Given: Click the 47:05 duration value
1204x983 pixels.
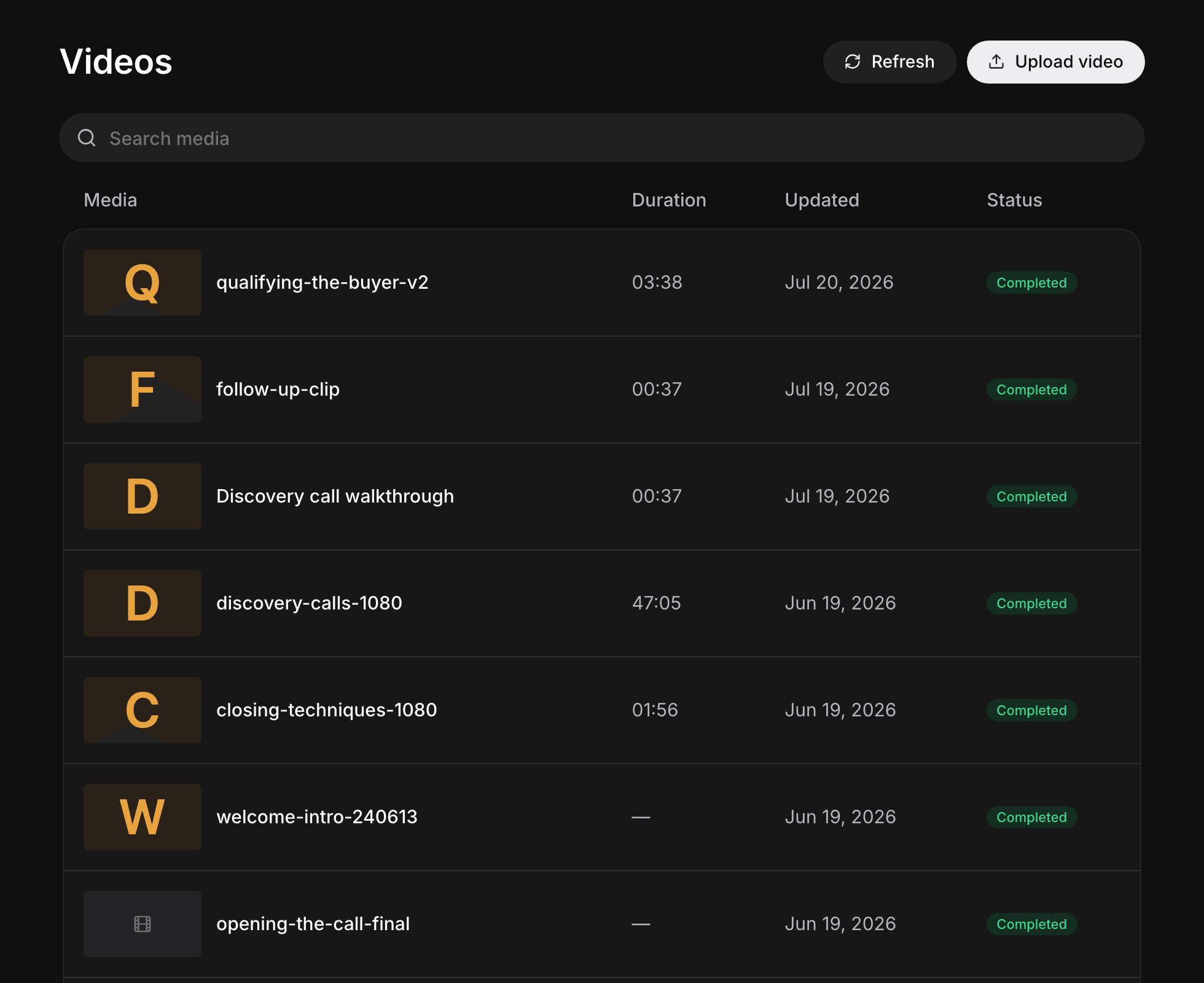Looking at the screenshot, I should click(656, 603).
